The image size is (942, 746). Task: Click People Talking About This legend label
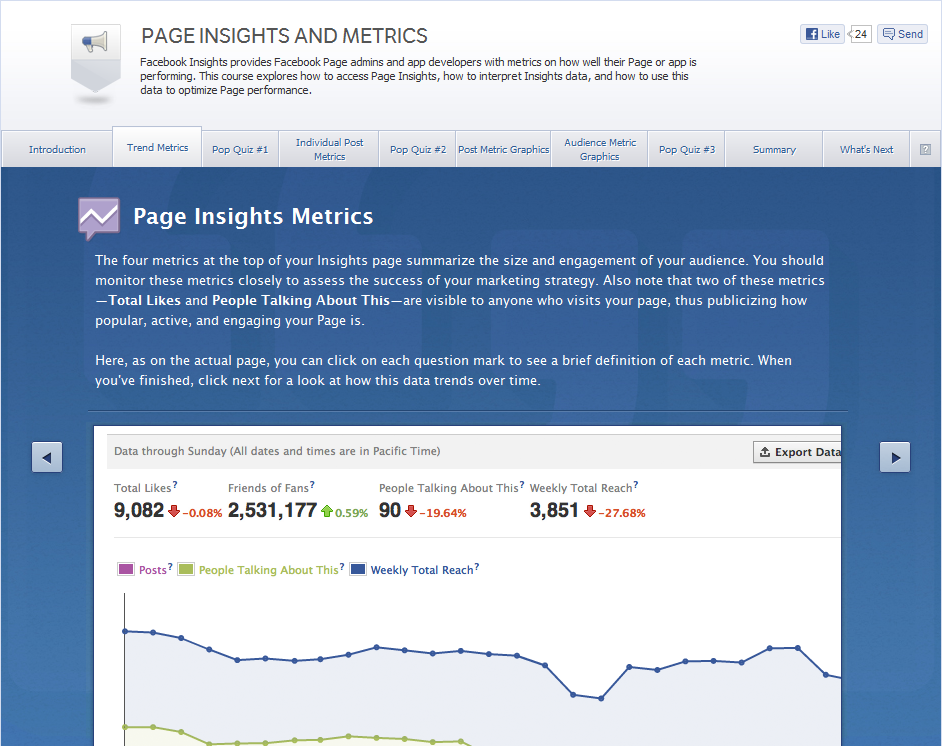point(269,570)
